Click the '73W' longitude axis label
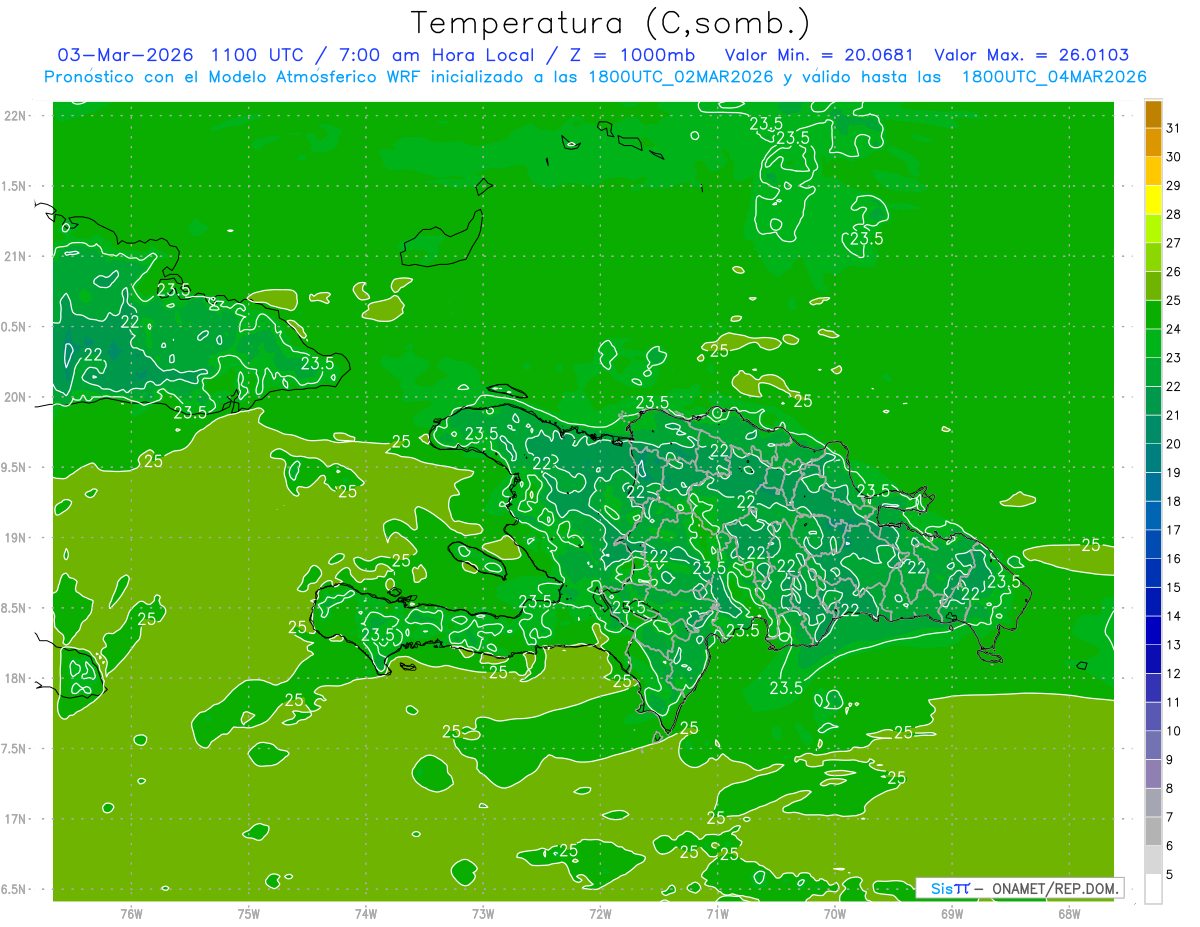The height and width of the screenshot is (927, 1200). 483,912
